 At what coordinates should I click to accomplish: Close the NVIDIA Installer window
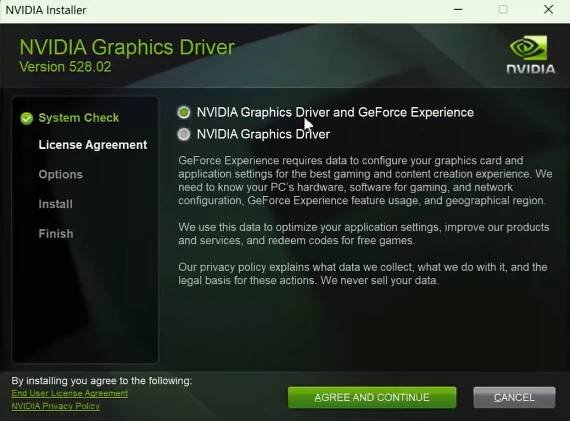pyautogui.click(x=549, y=10)
